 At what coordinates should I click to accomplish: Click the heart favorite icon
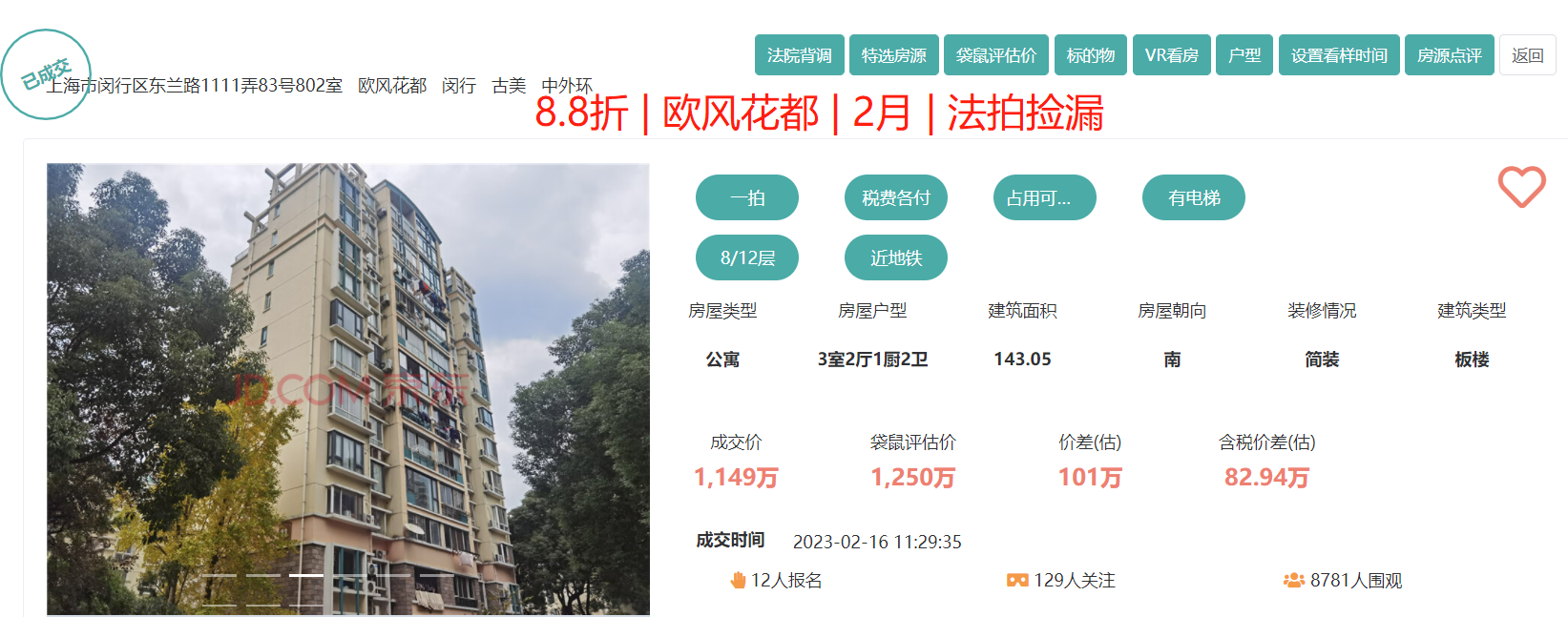(x=1521, y=186)
